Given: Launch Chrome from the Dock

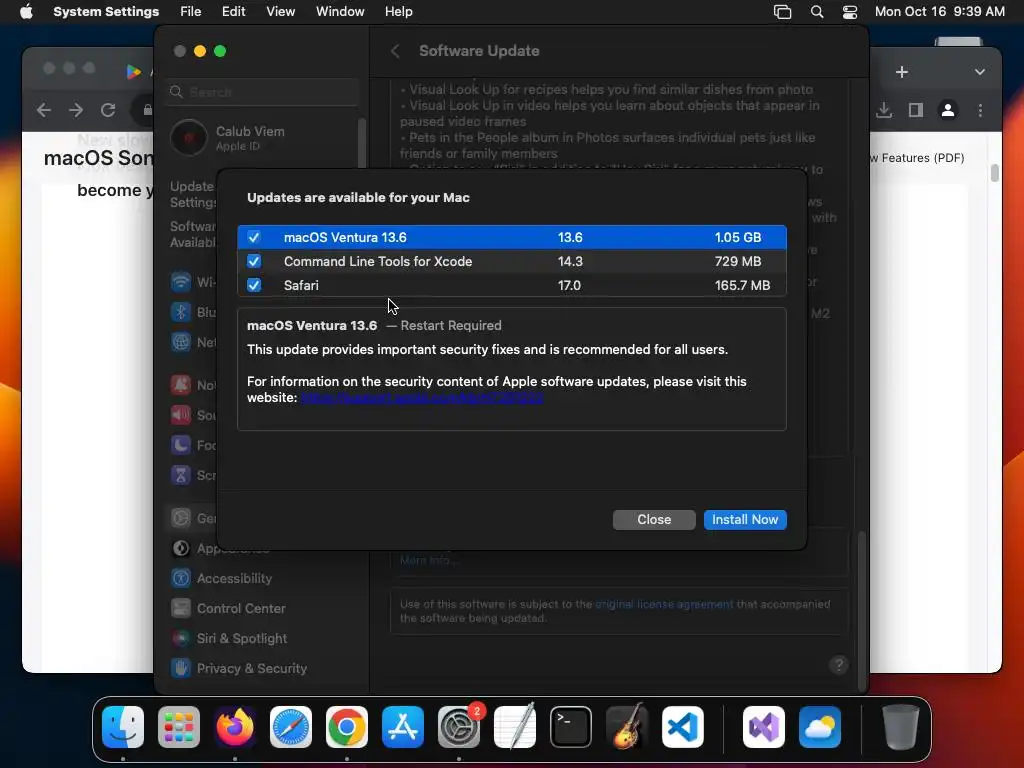Looking at the screenshot, I should [347, 727].
